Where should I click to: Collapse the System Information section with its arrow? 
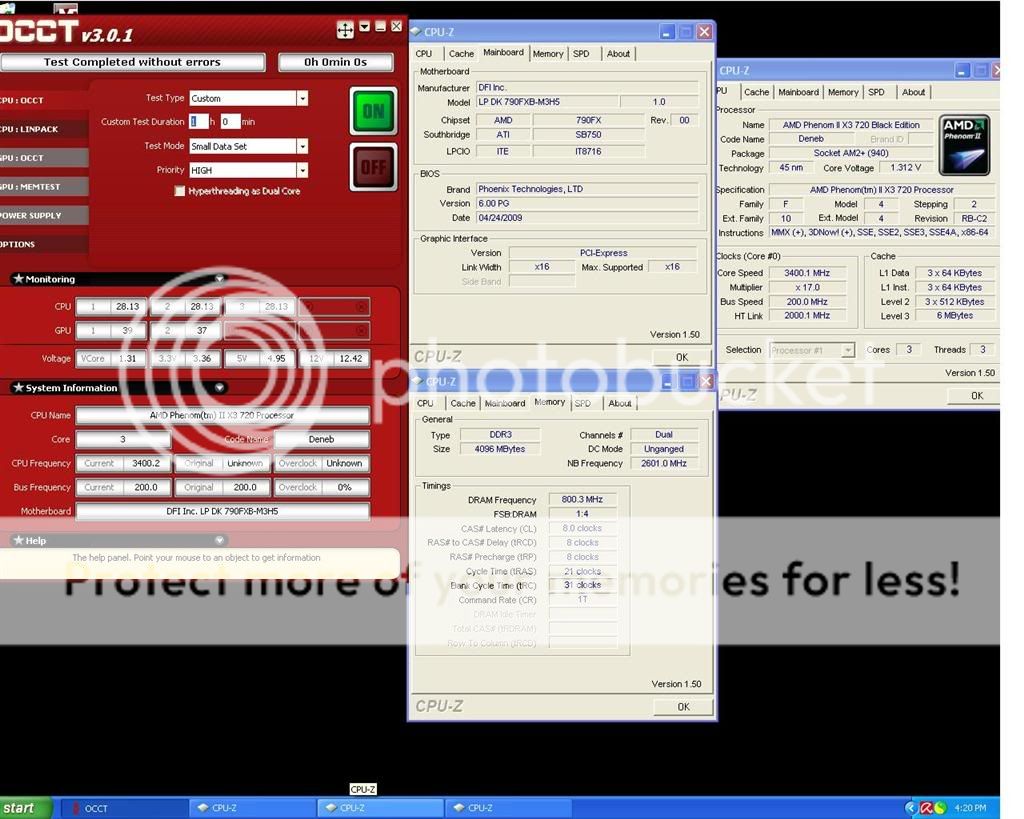(x=219, y=387)
